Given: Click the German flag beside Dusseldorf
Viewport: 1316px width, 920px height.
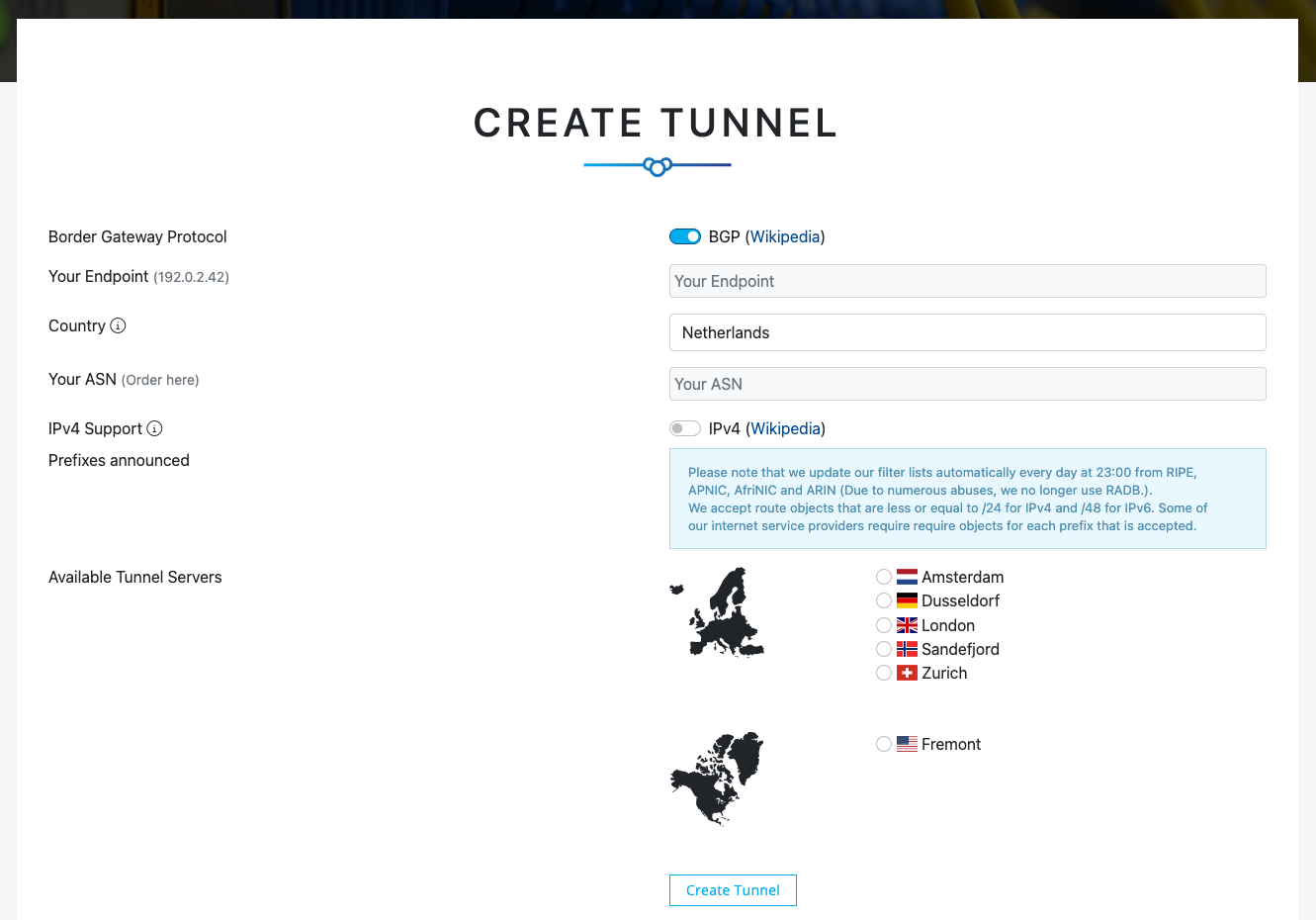Looking at the screenshot, I should click(x=907, y=599).
